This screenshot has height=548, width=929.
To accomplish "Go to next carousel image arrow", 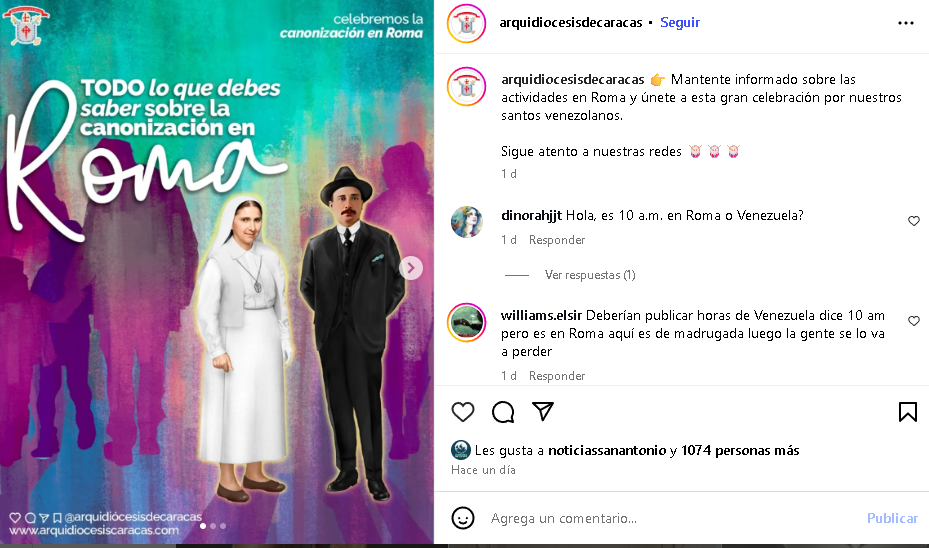I will click(x=411, y=268).
